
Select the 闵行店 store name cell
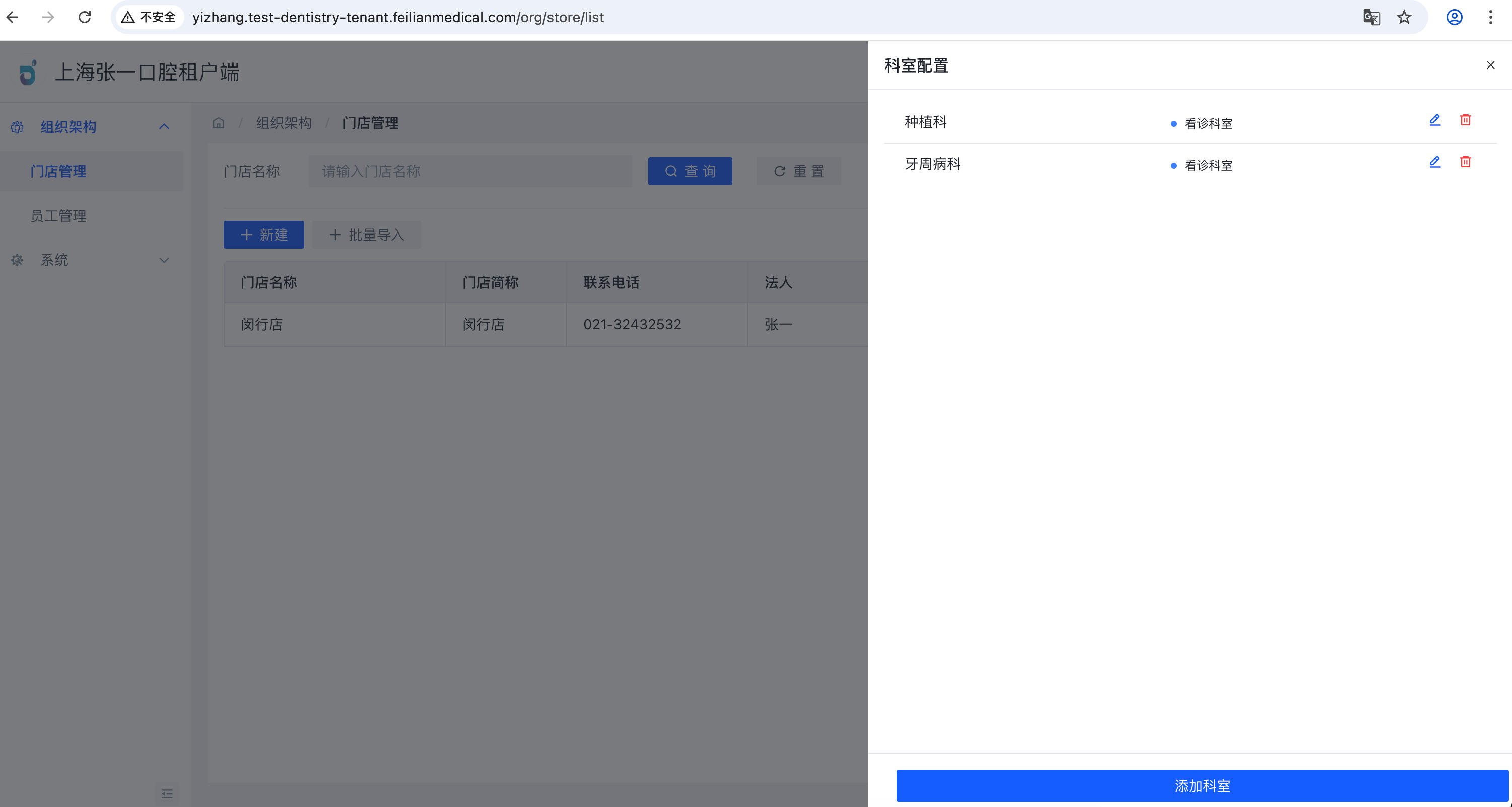coord(335,324)
